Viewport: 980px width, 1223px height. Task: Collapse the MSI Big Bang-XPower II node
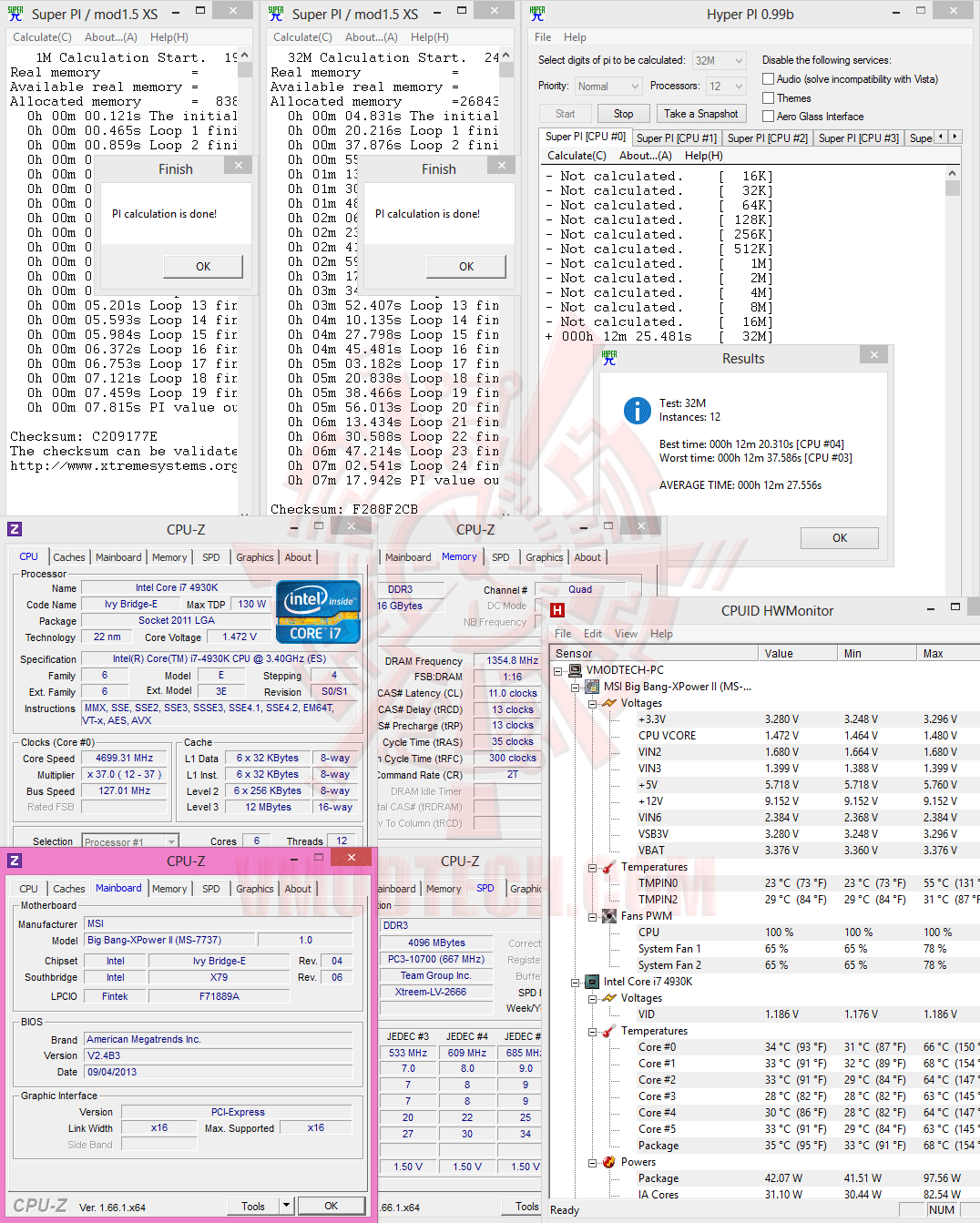(575, 687)
